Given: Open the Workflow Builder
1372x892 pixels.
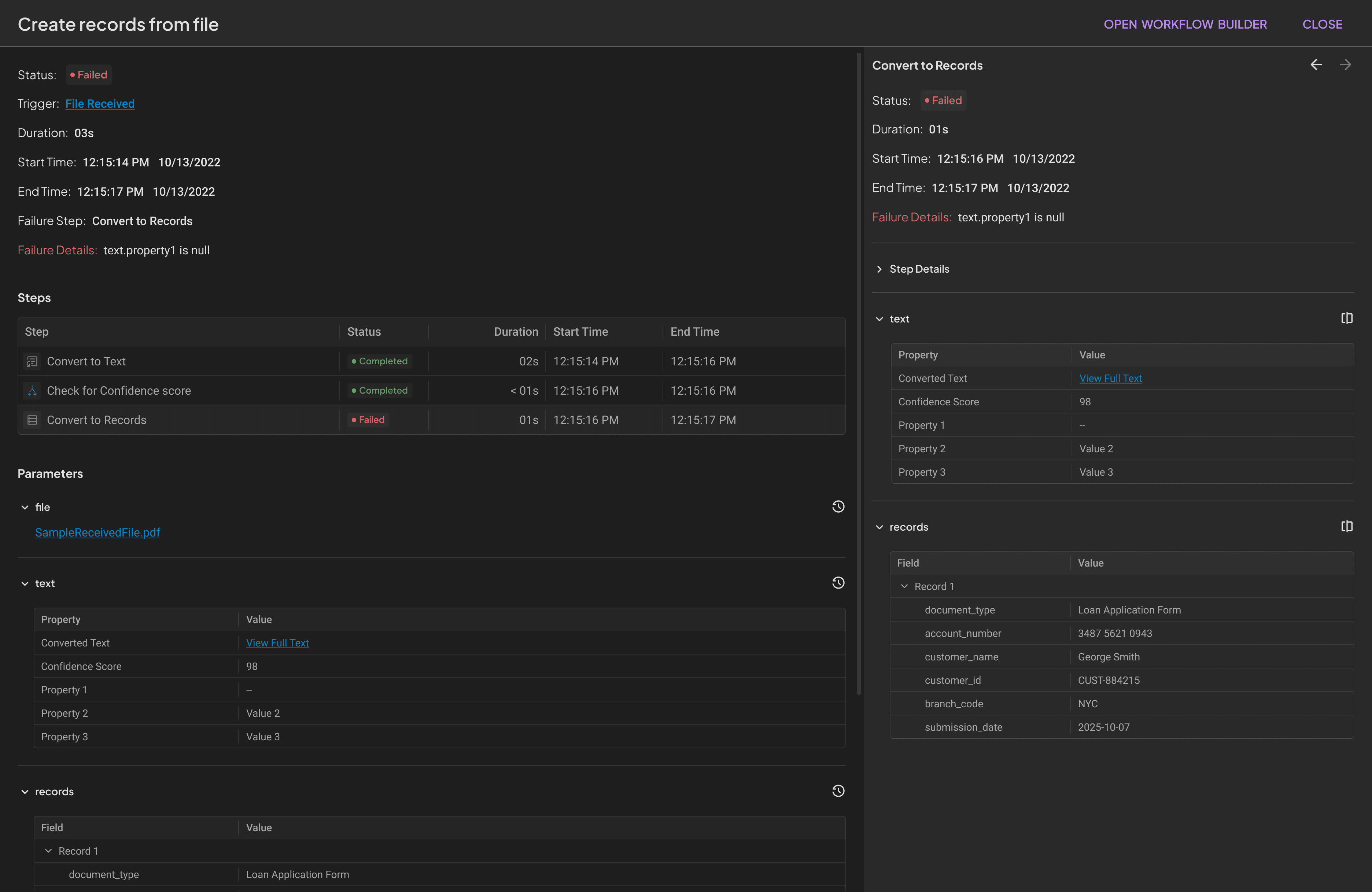Looking at the screenshot, I should point(1185,24).
